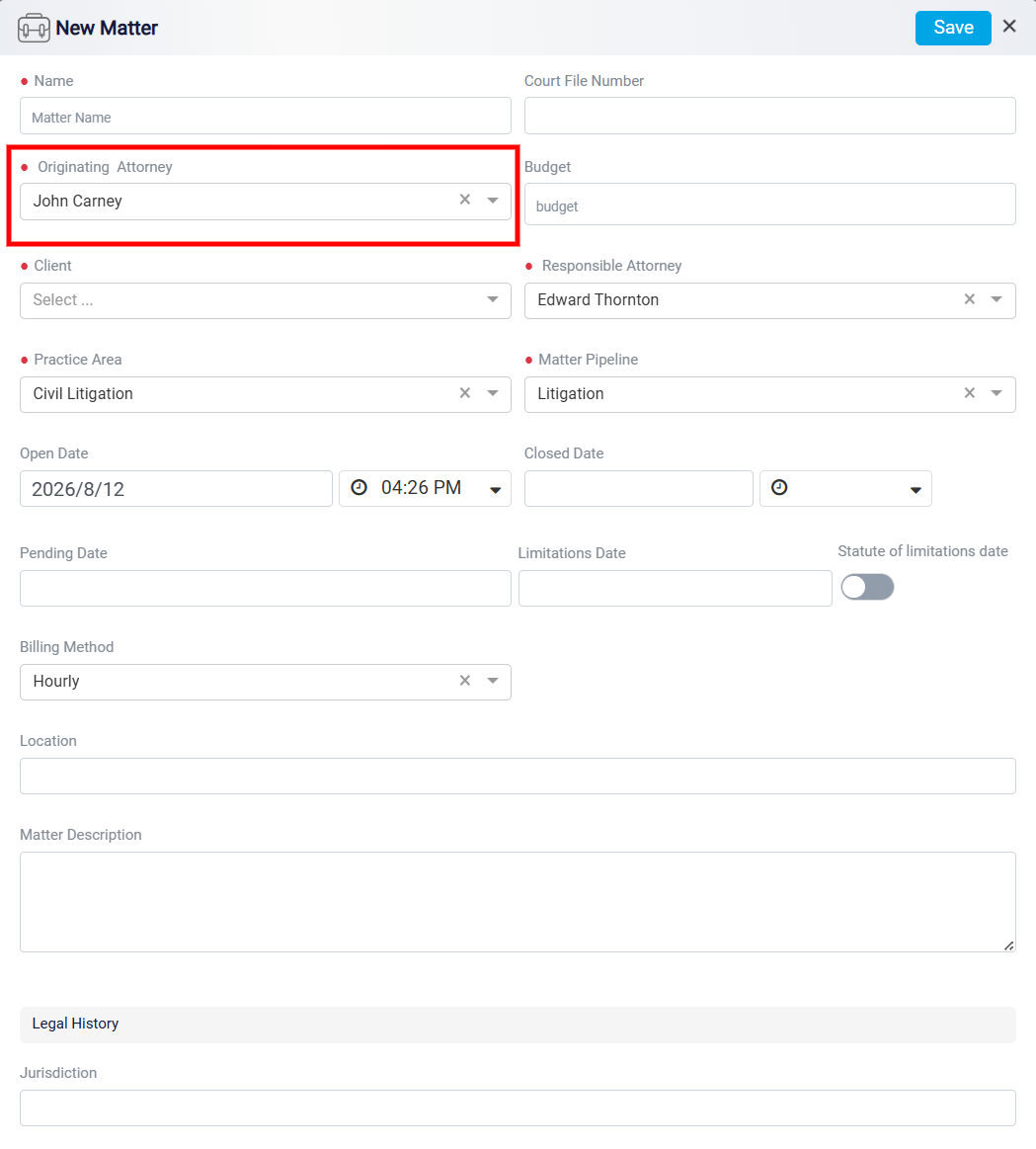This screenshot has height=1149, width=1036.
Task: Click the Matter Name input field
Action: [x=266, y=116]
